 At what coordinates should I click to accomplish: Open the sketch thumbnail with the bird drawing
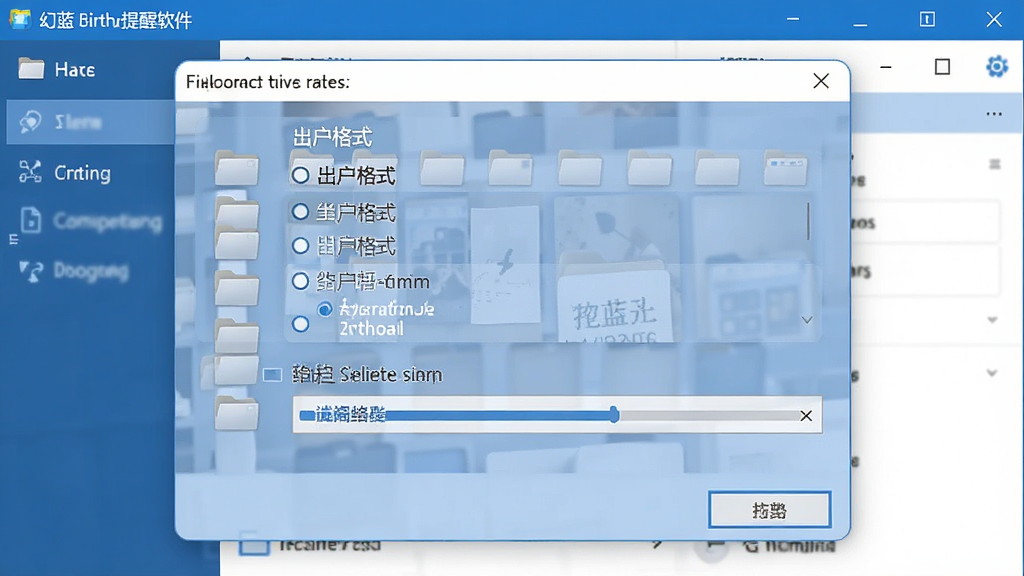(505, 264)
